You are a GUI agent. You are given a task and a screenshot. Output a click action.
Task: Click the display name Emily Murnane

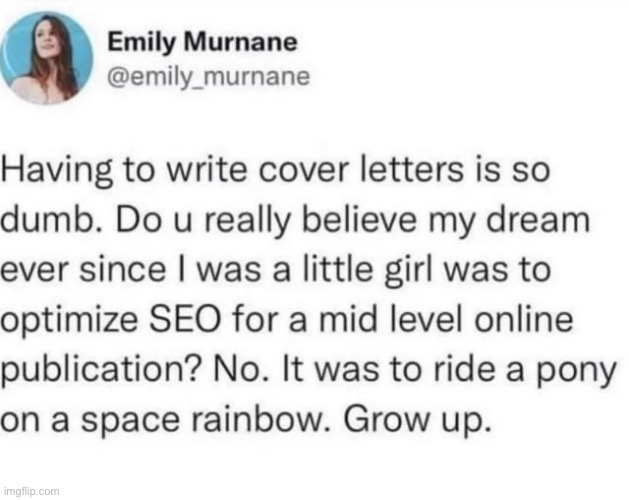[x=202, y=43]
